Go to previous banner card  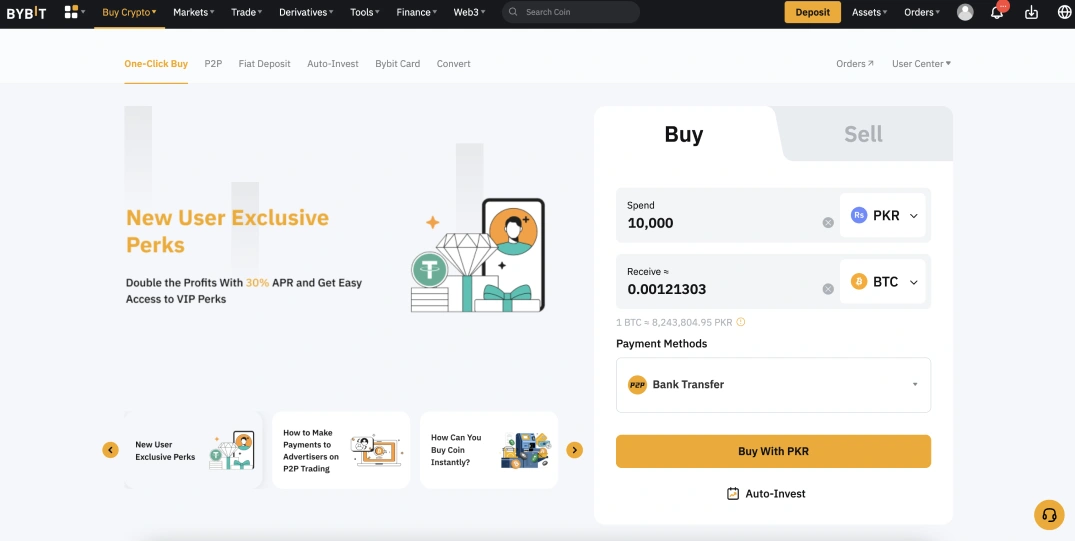(110, 450)
